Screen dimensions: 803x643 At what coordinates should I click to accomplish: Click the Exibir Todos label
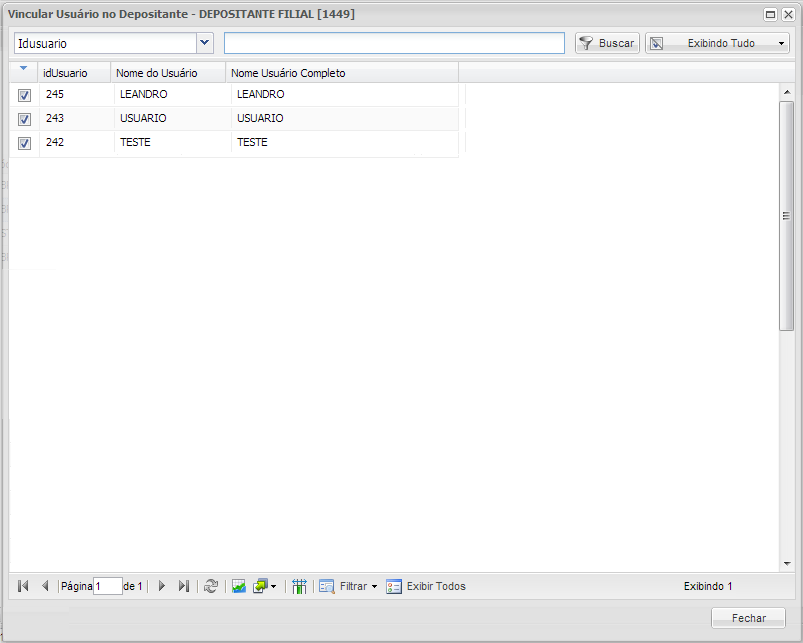click(436, 586)
